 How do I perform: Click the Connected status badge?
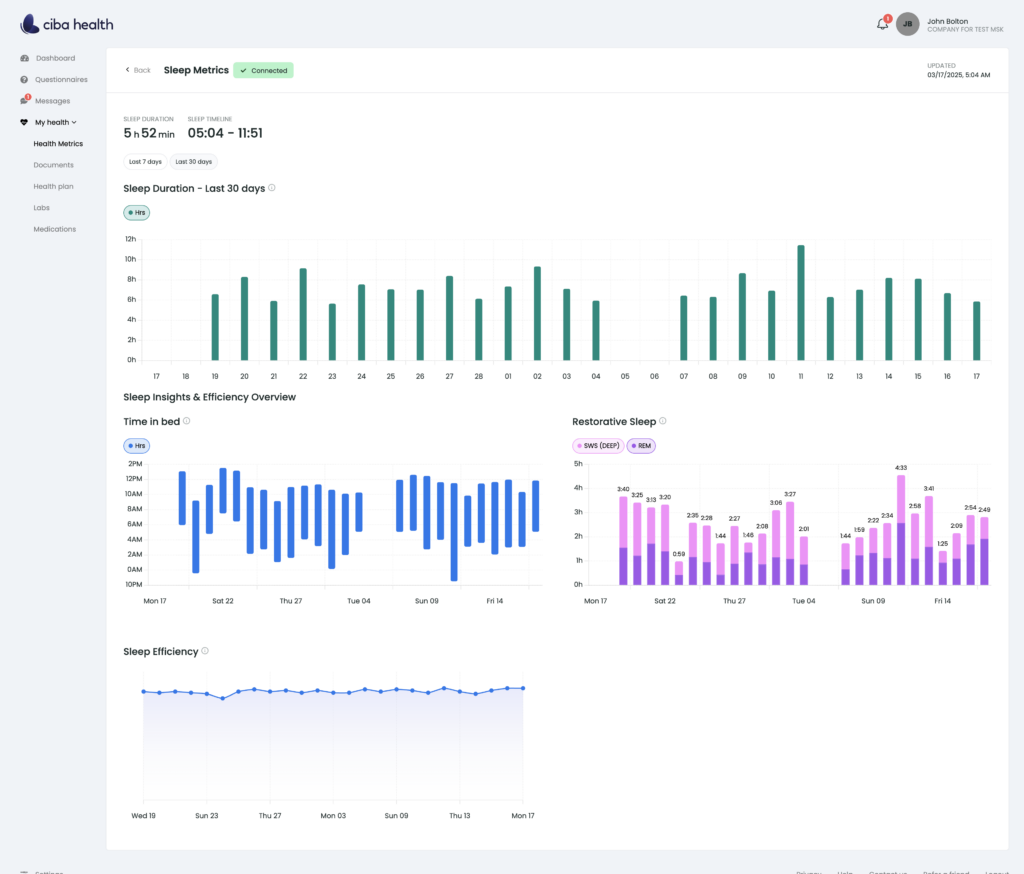point(263,71)
